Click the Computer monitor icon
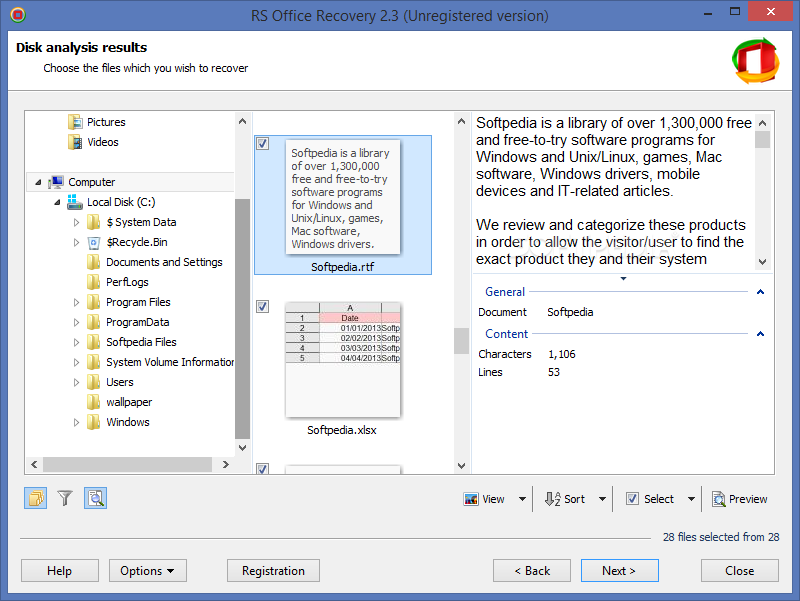Screen dimensions: 800x601 click(x=56, y=182)
